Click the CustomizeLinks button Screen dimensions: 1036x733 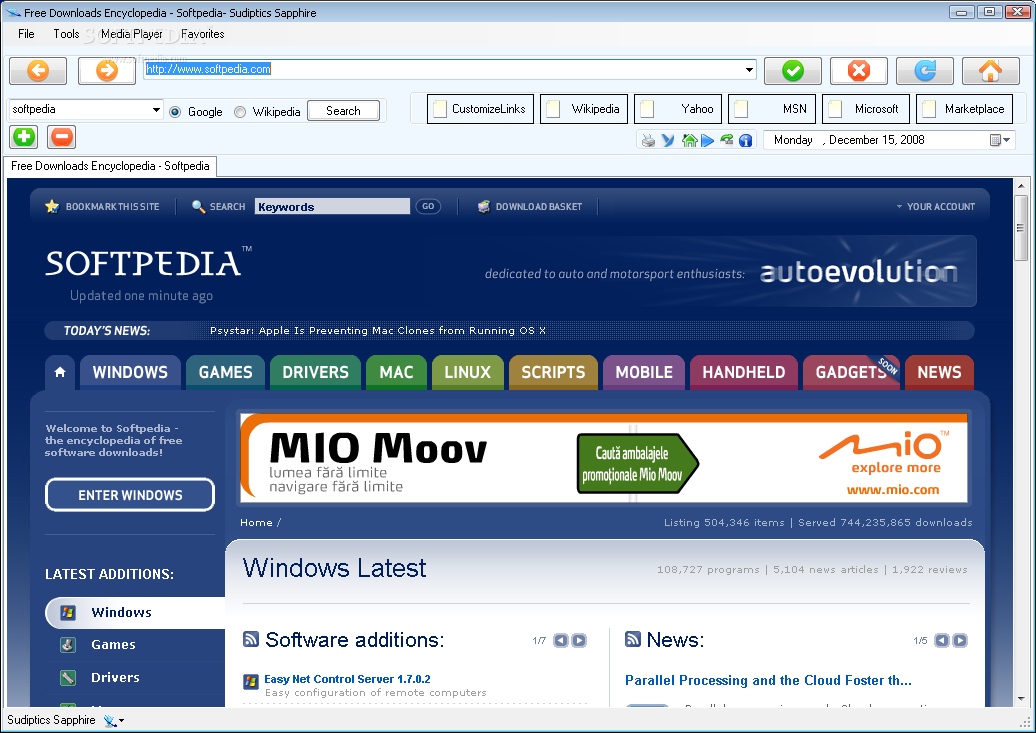(x=480, y=109)
